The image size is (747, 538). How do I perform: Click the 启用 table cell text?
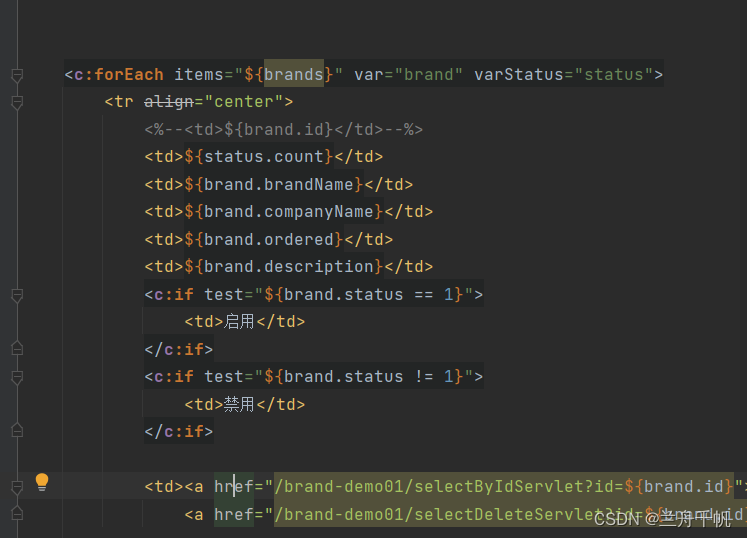[x=239, y=322]
